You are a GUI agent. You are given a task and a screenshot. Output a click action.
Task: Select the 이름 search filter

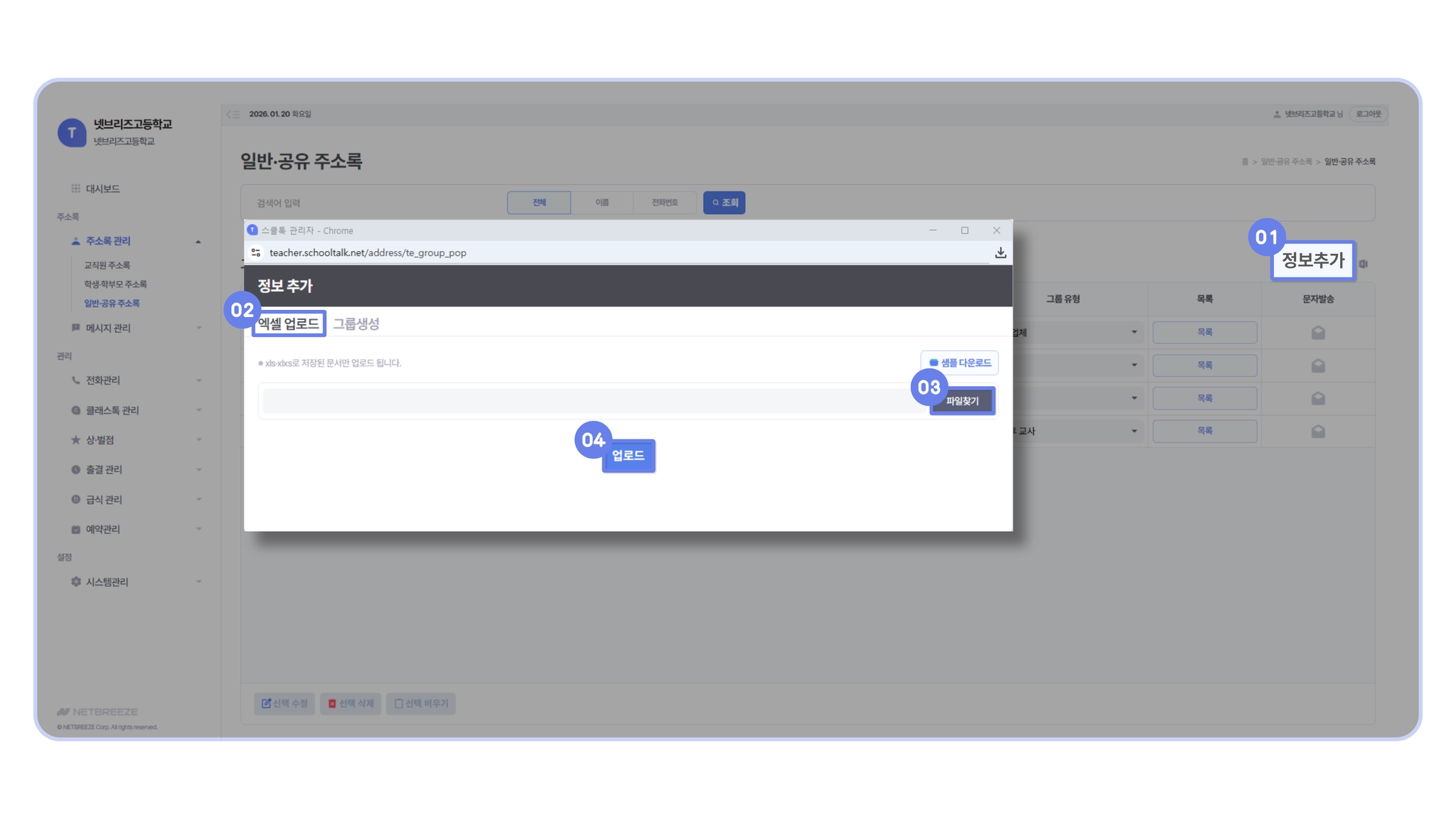[x=601, y=203]
